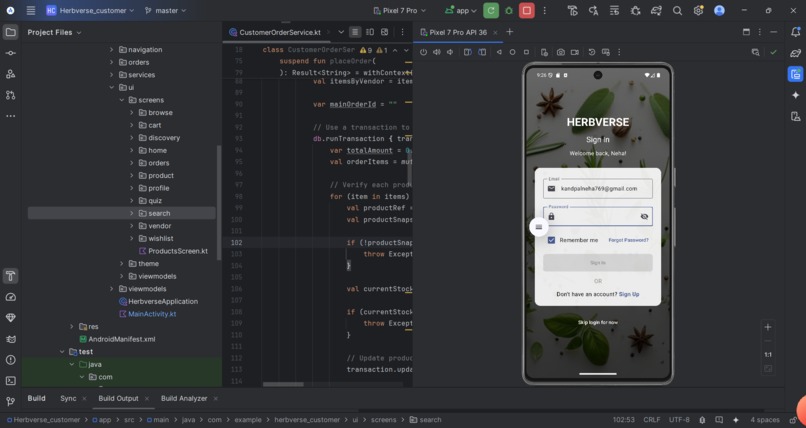Zoom in on emulator display
Viewport: 806px width, 428px height.
tap(767, 327)
